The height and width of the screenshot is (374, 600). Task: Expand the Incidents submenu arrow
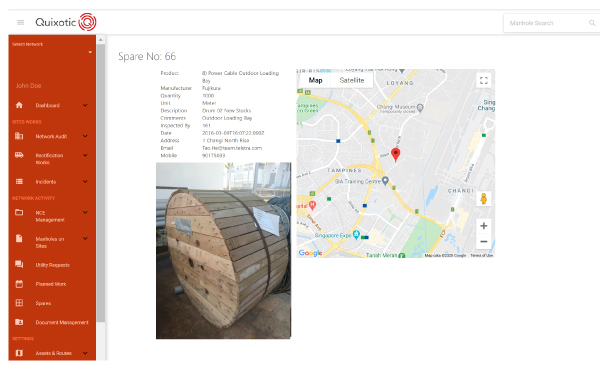click(x=85, y=181)
